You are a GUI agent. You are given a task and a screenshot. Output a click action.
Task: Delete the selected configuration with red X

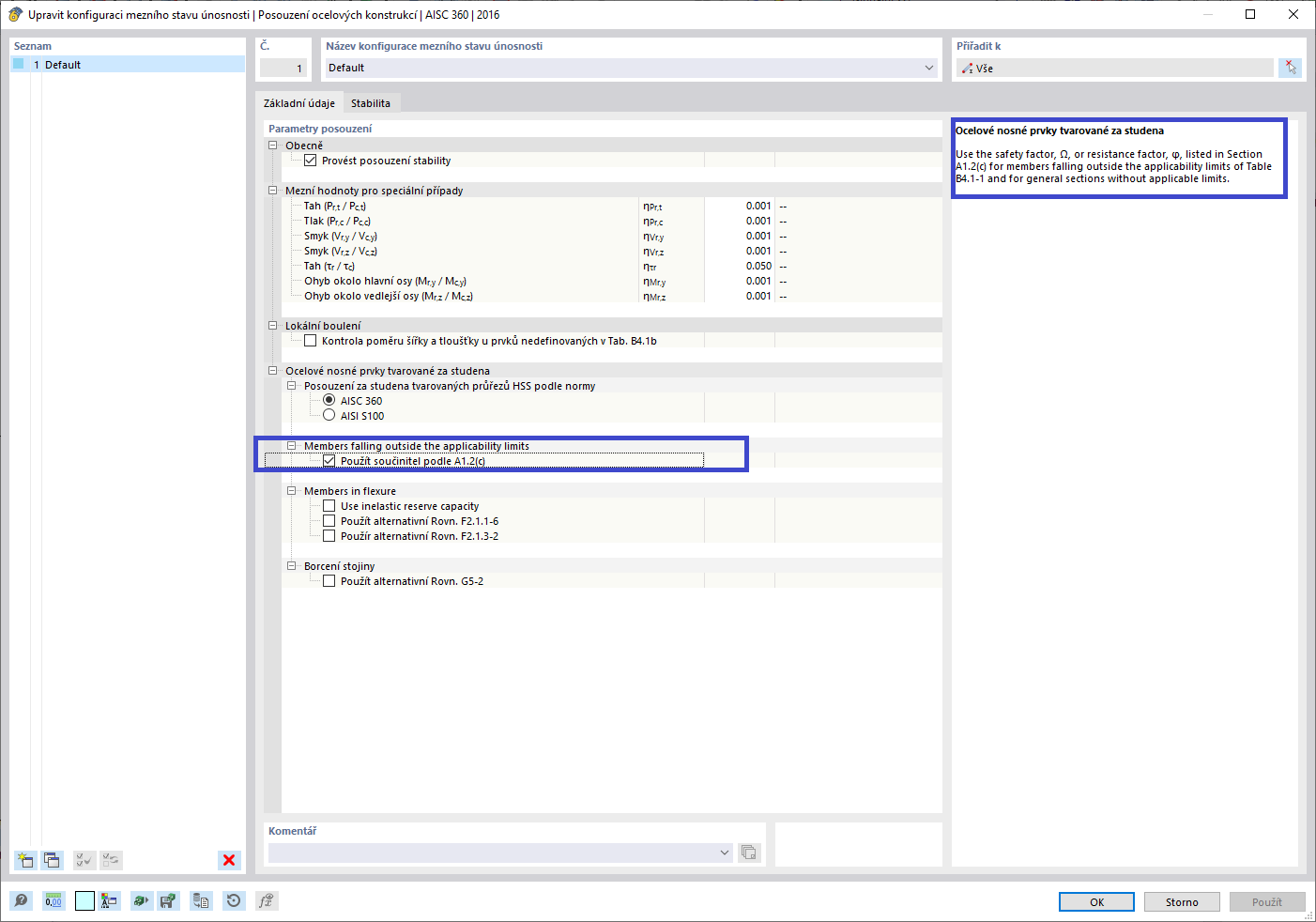pyautogui.click(x=229, y=860)
